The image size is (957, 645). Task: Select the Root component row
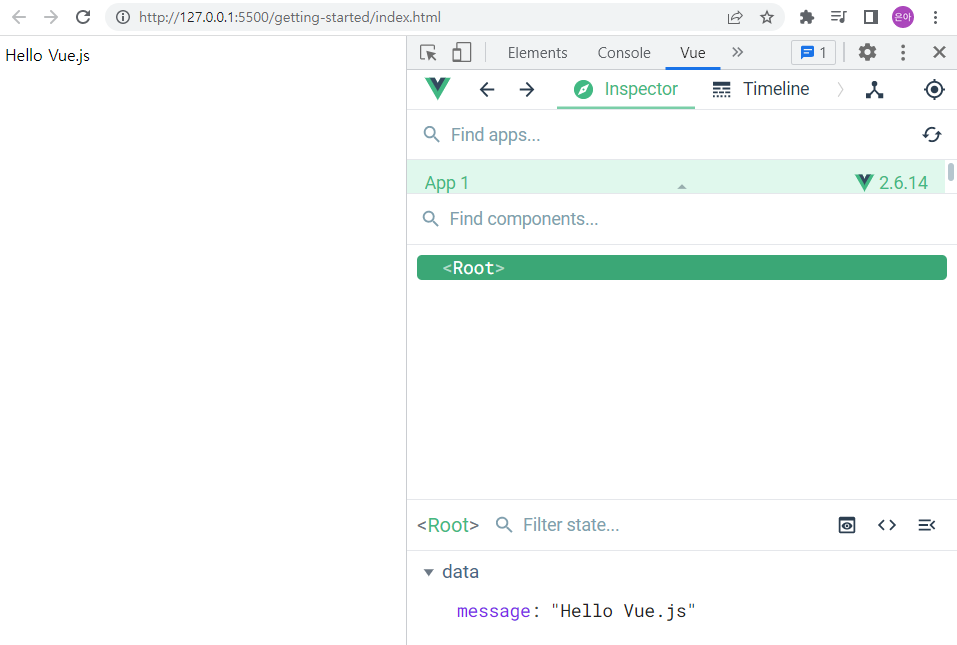682,268
